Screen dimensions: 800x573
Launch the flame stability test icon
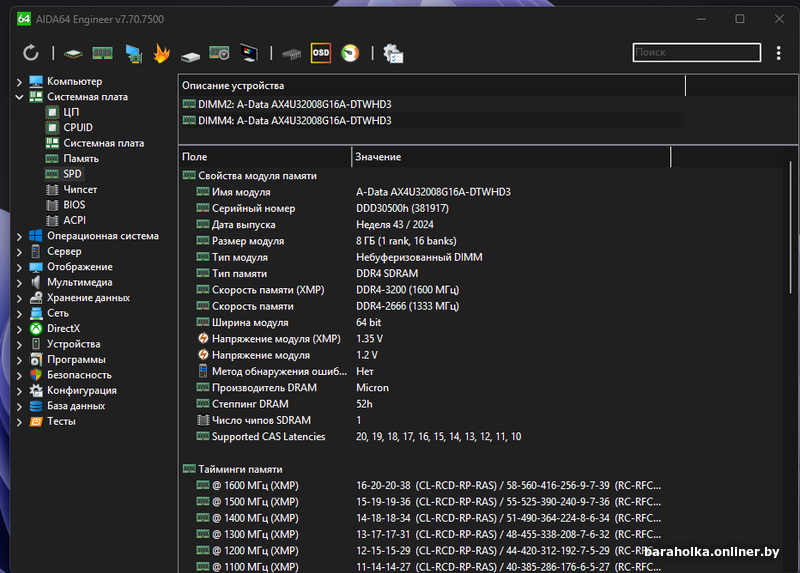[161, 53]
